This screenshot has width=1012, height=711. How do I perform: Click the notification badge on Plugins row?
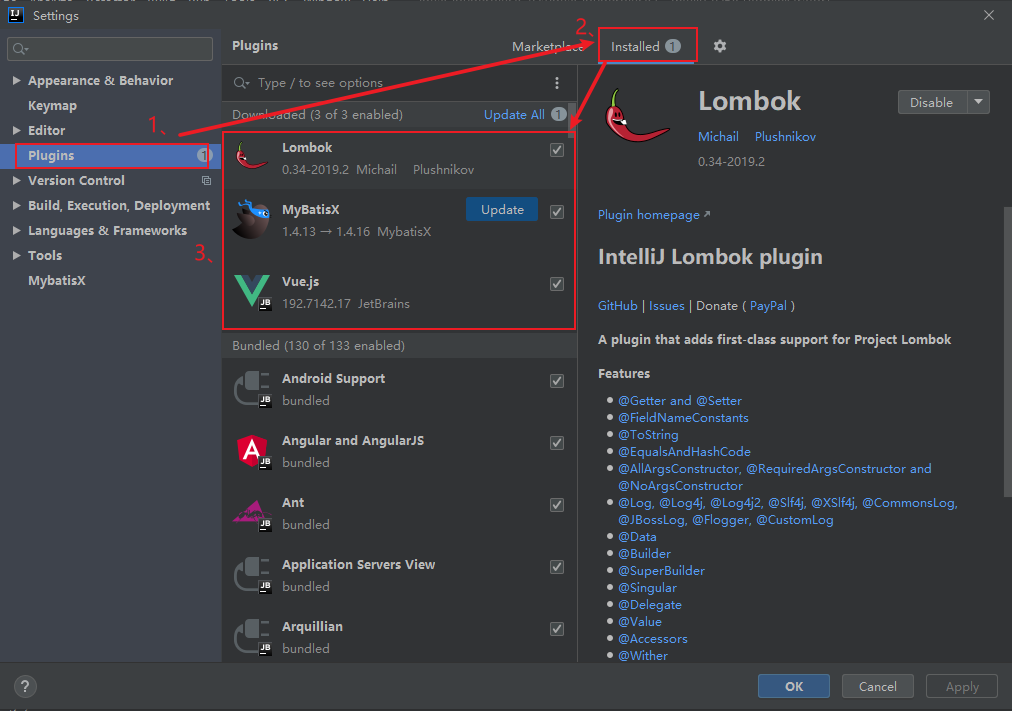204,155
